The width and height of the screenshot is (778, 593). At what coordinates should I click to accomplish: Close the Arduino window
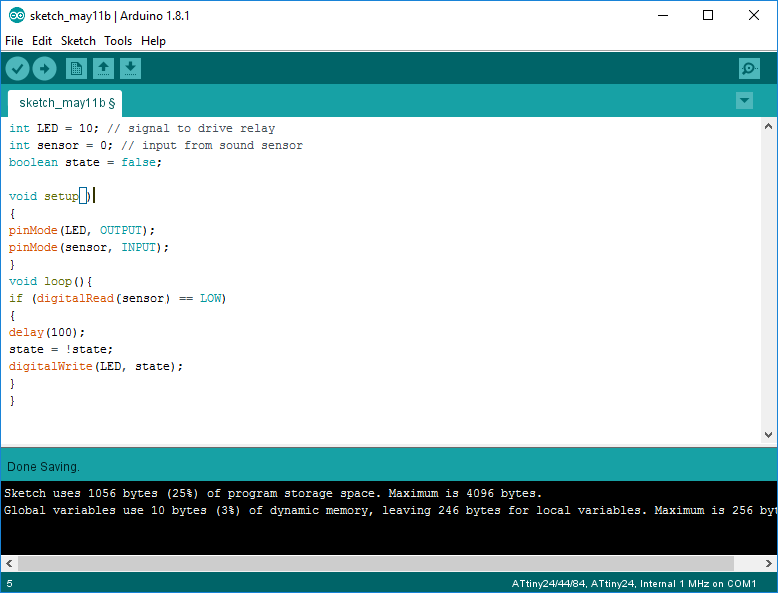(x=754, y=15)
